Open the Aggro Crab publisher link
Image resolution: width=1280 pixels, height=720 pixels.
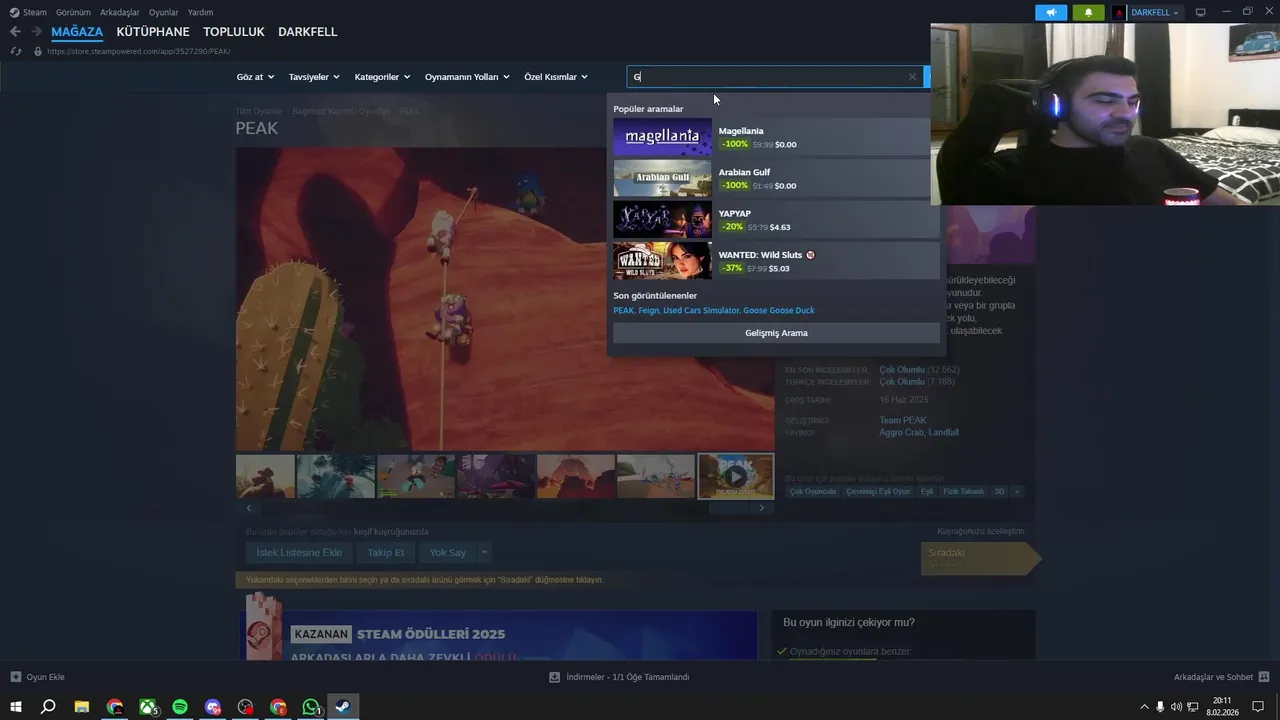(902, 433)
